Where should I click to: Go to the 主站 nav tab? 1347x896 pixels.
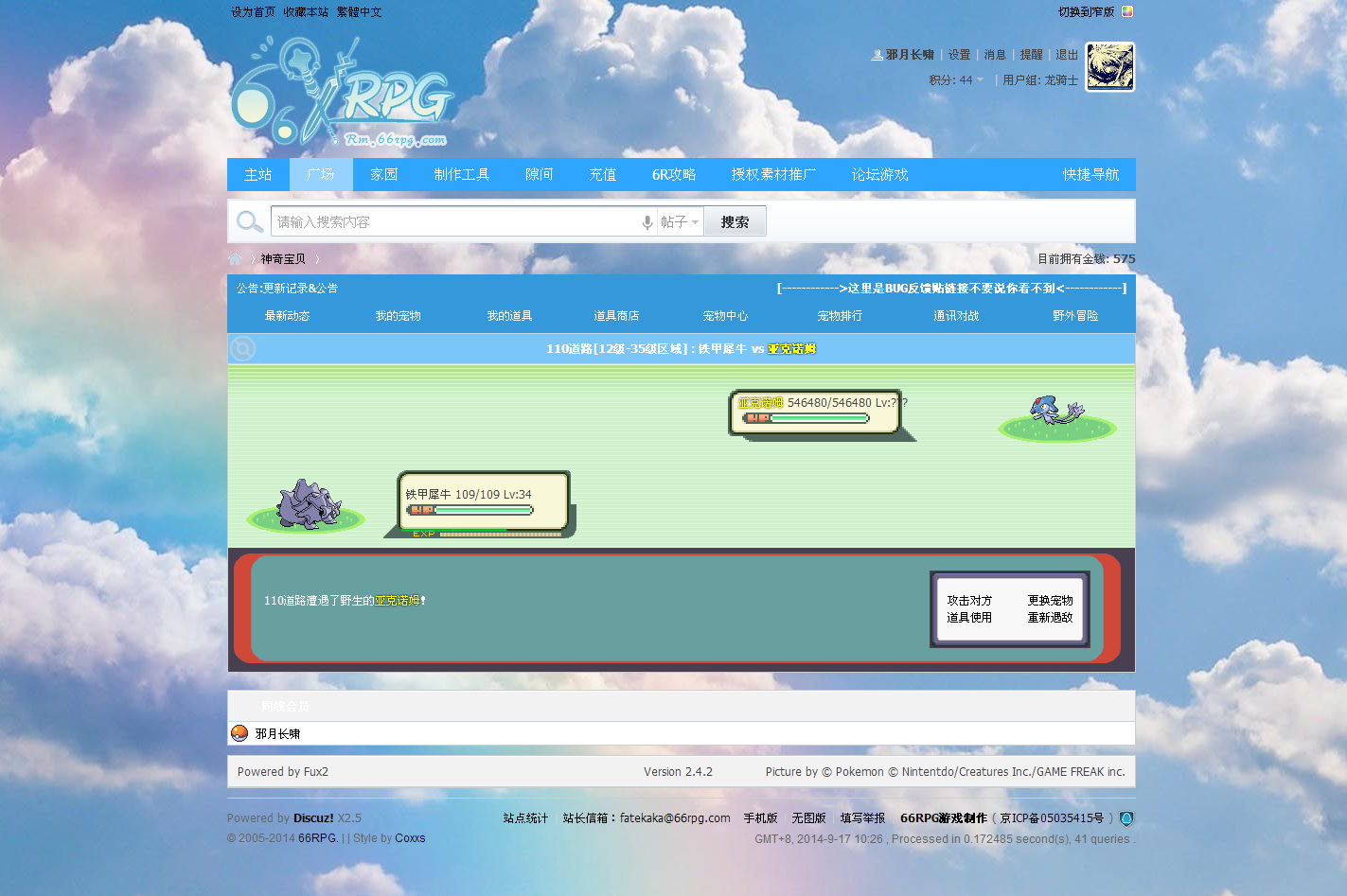(x=258, y=174)
